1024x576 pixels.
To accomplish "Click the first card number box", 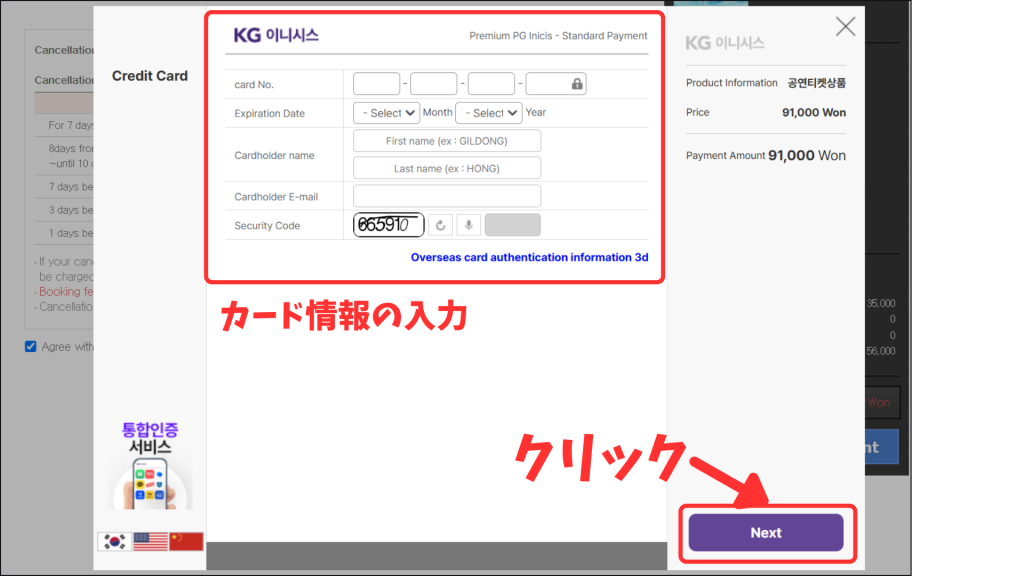I will 377,84.
